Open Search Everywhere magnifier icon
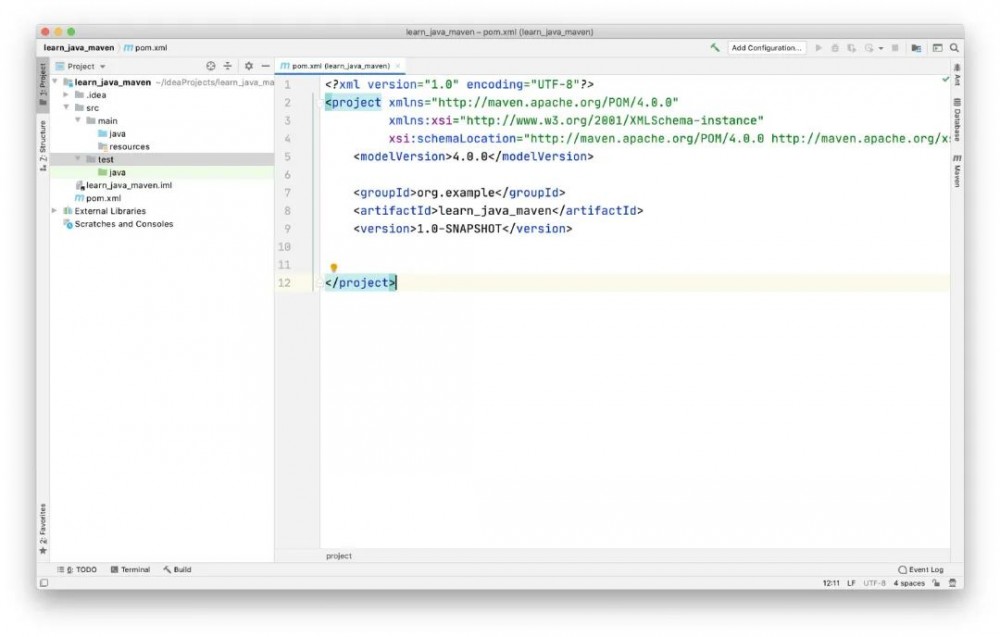This screenshot has height=637, width=1000. click(955, 48)
